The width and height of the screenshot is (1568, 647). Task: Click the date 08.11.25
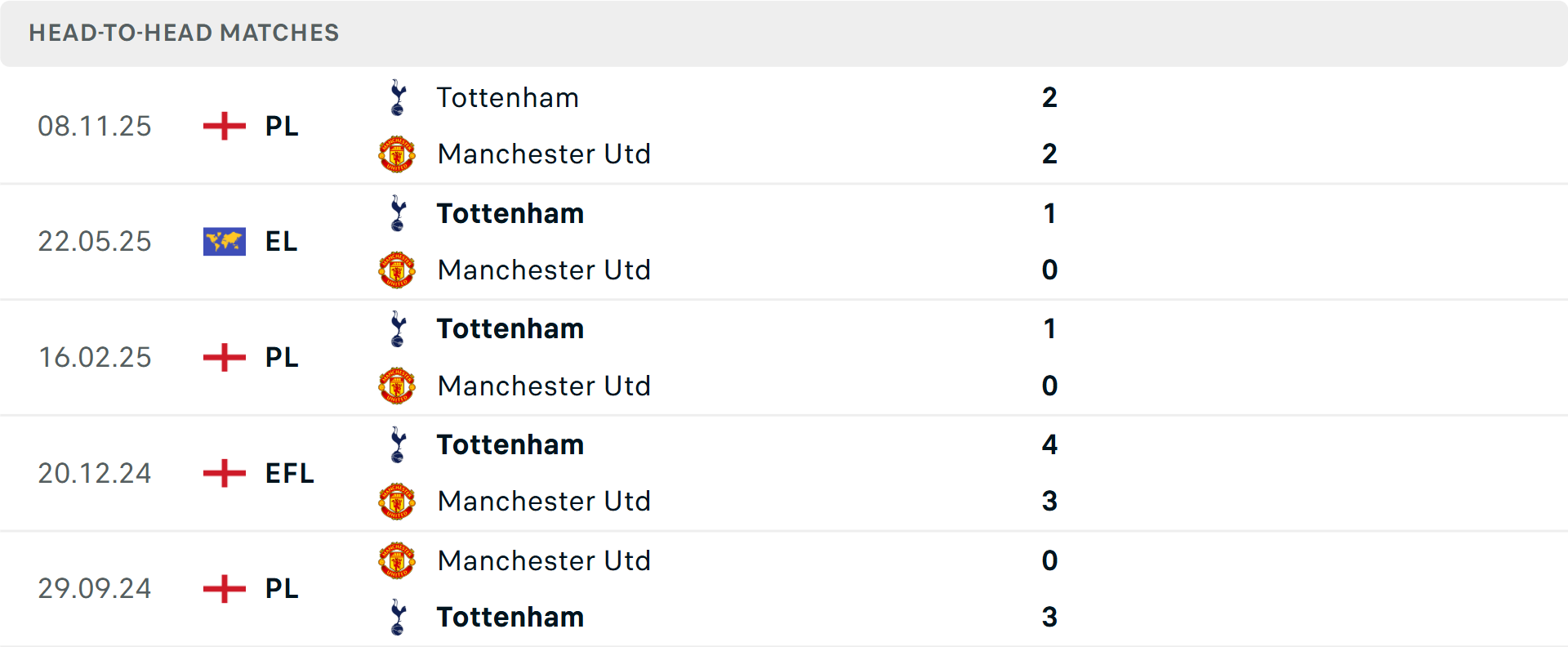coord(95,126)
